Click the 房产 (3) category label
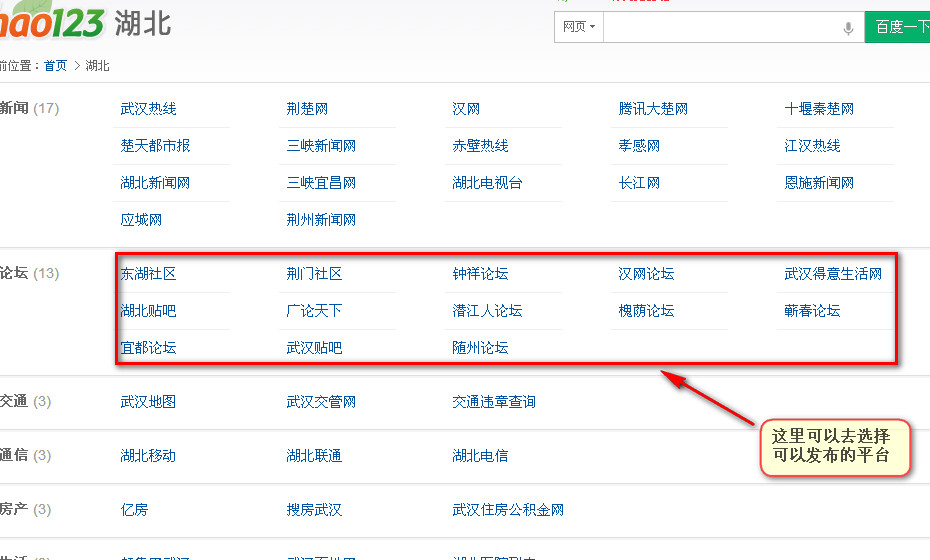The width and height of the screenshot is (930, 560). tap(26, 510)
